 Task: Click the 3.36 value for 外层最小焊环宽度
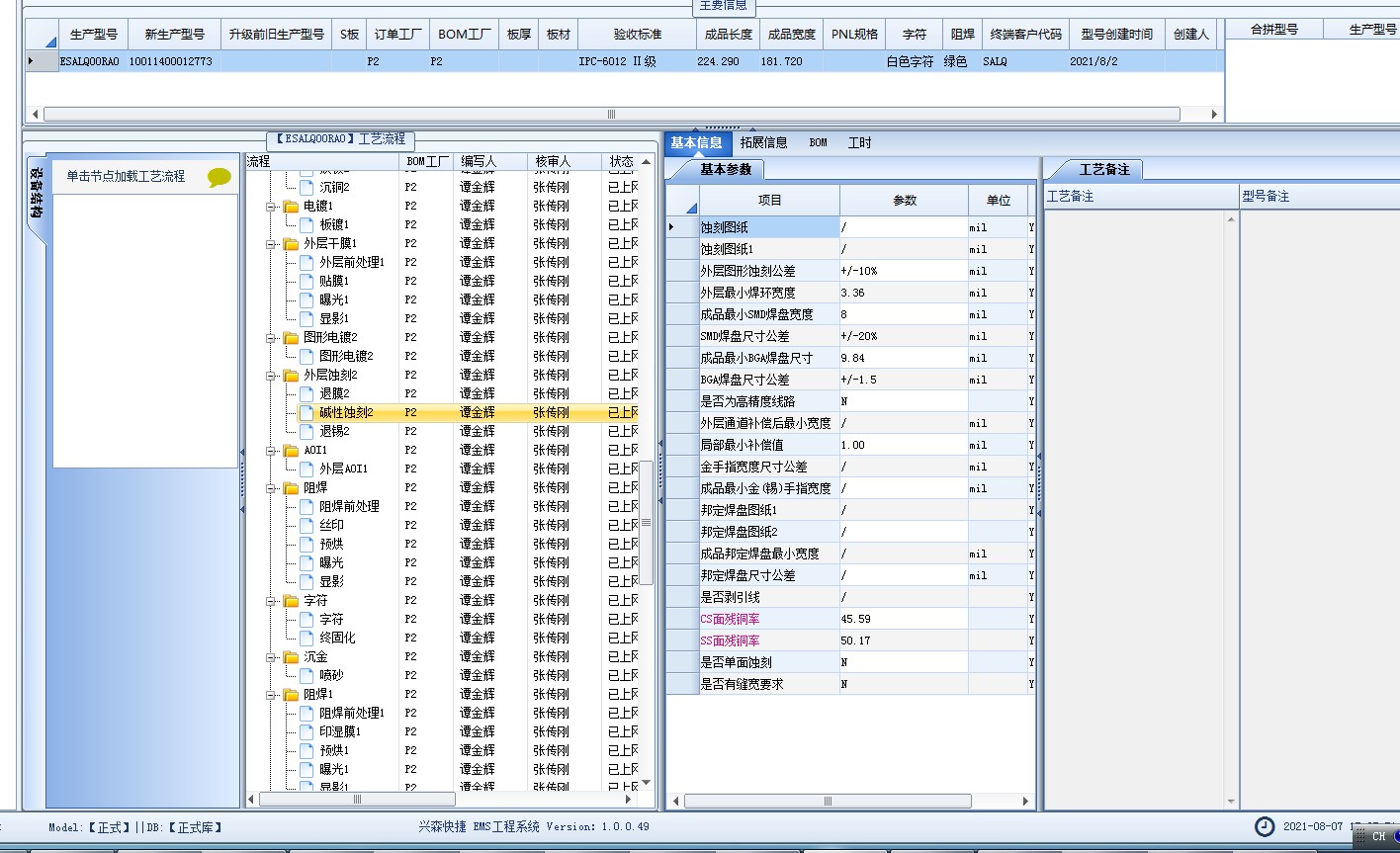pos(904,293)
